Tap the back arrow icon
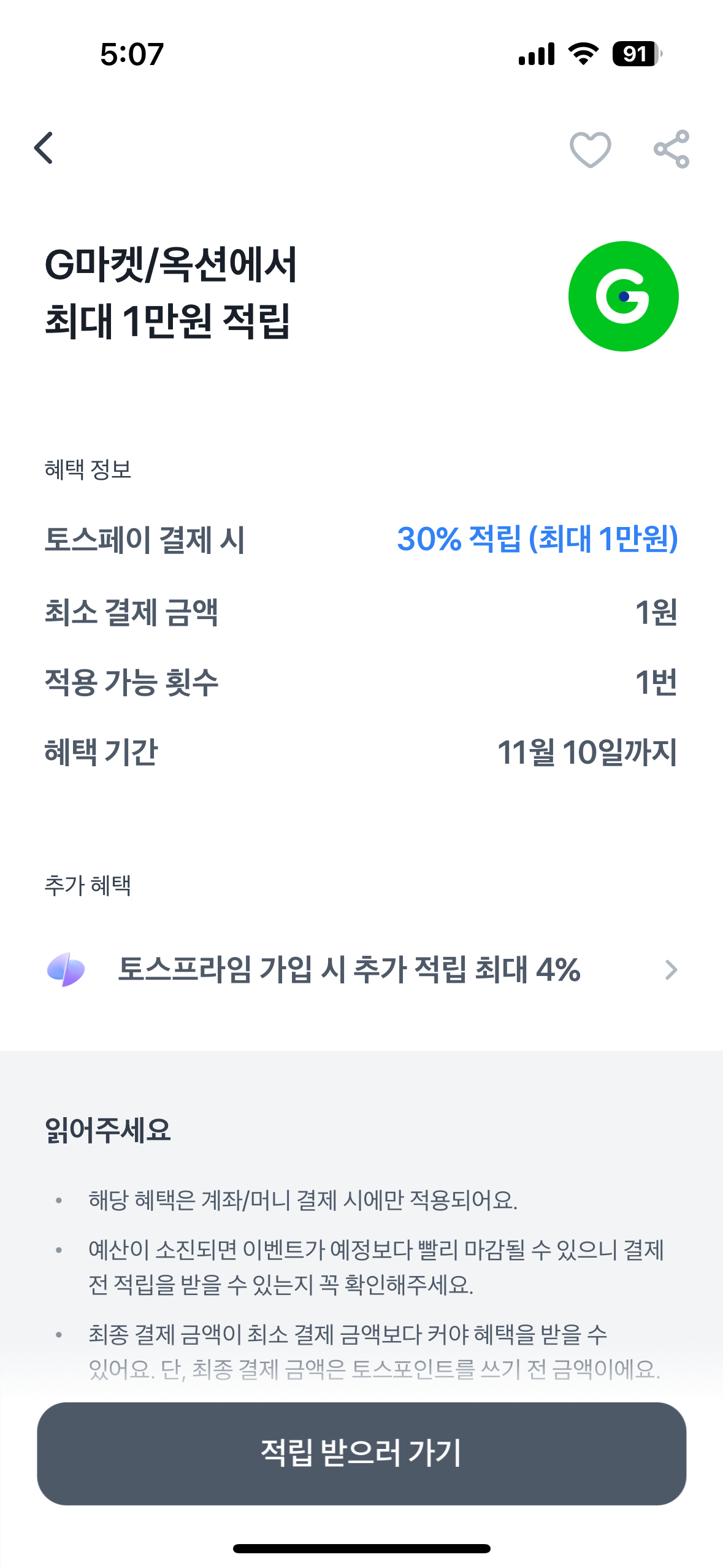This screenshot has width=723, height=1568. 44,148
